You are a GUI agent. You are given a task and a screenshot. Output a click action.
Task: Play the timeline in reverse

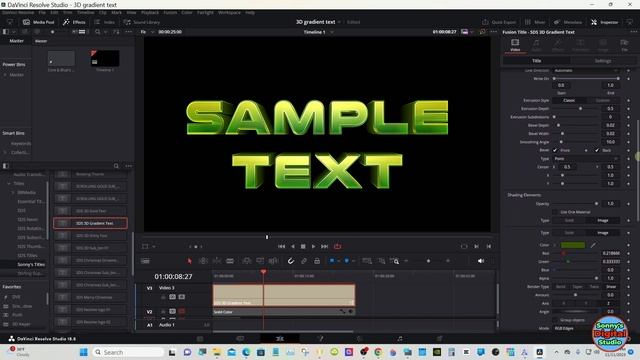pyautogui.click(x=292, y=247)
